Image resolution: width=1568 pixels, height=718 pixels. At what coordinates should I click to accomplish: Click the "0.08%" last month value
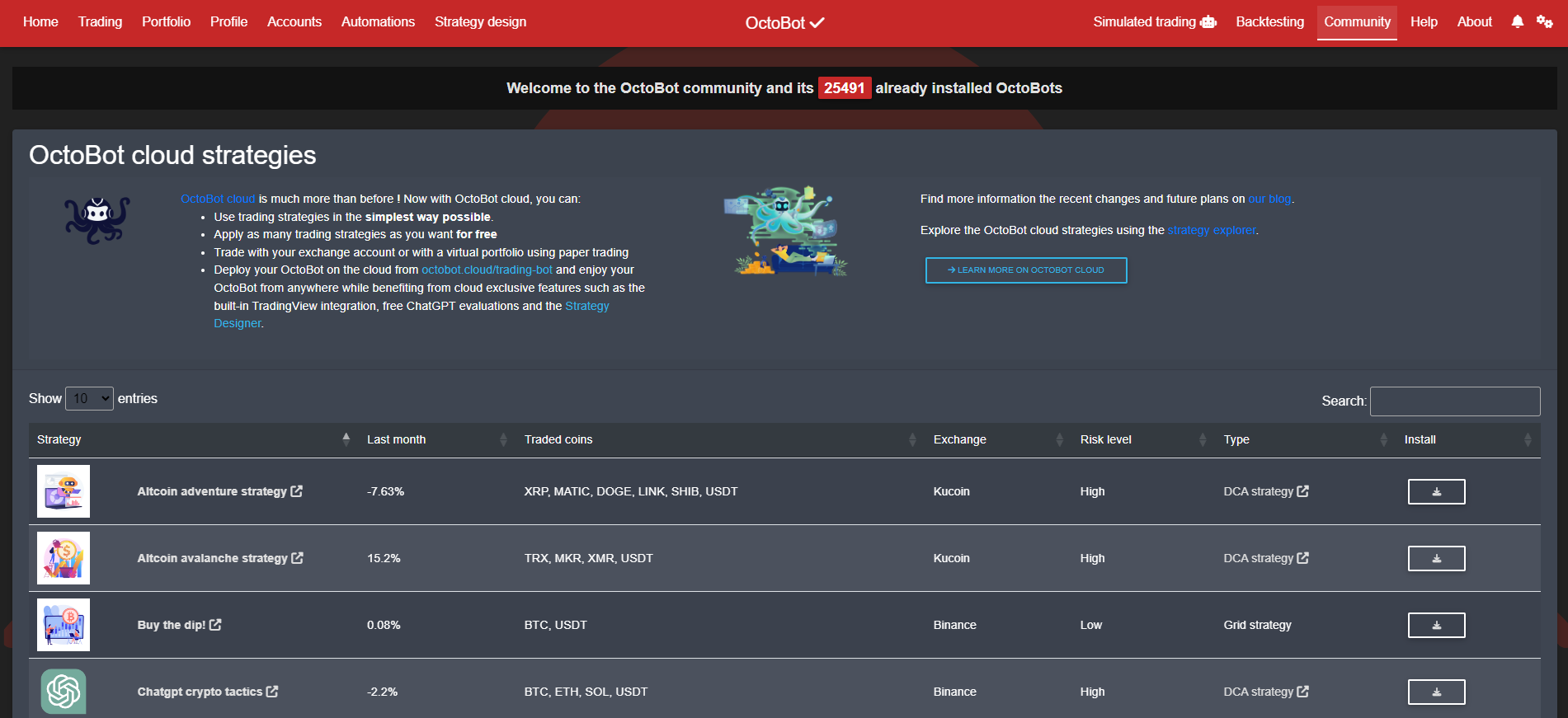(x=384, y=625)
